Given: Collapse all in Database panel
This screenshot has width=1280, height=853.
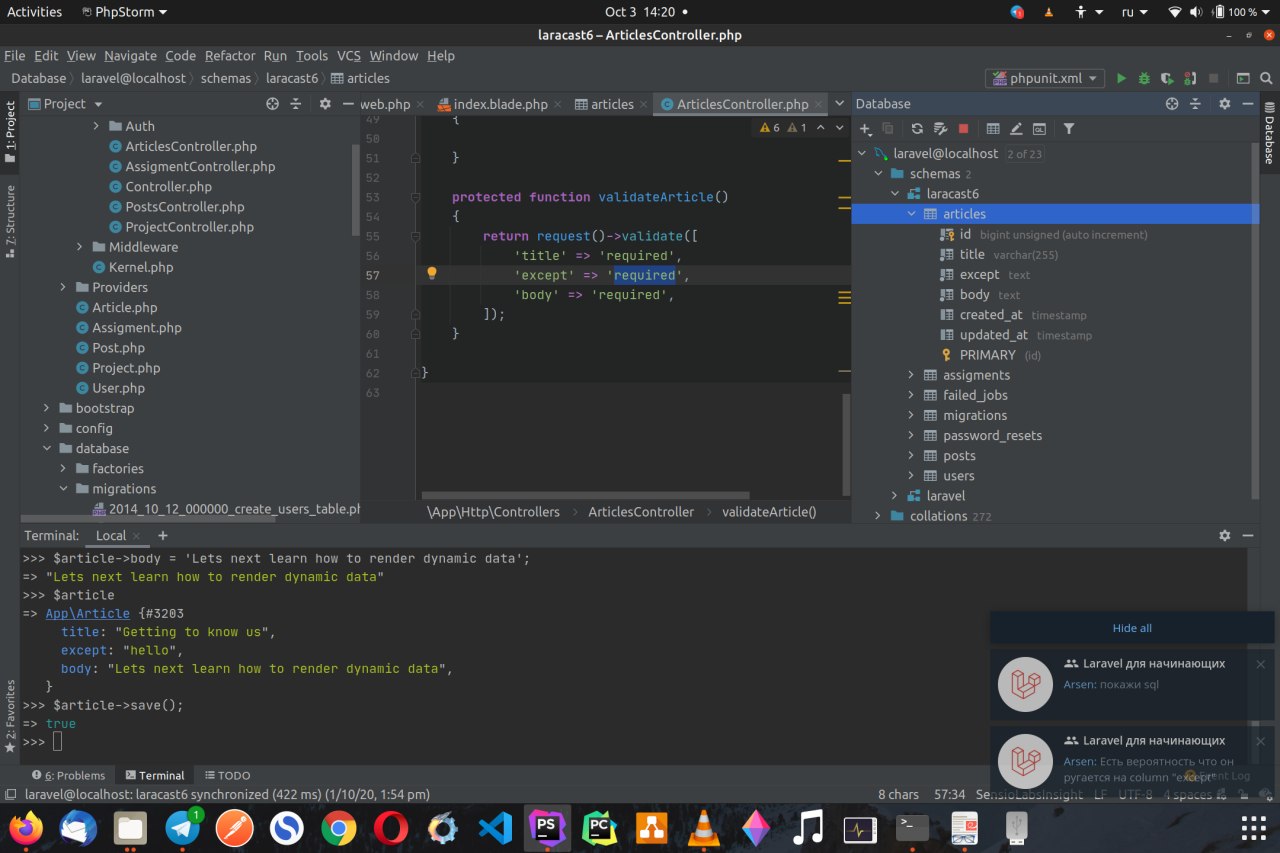Looking at the screenshot, I should tap(1195, 104).
